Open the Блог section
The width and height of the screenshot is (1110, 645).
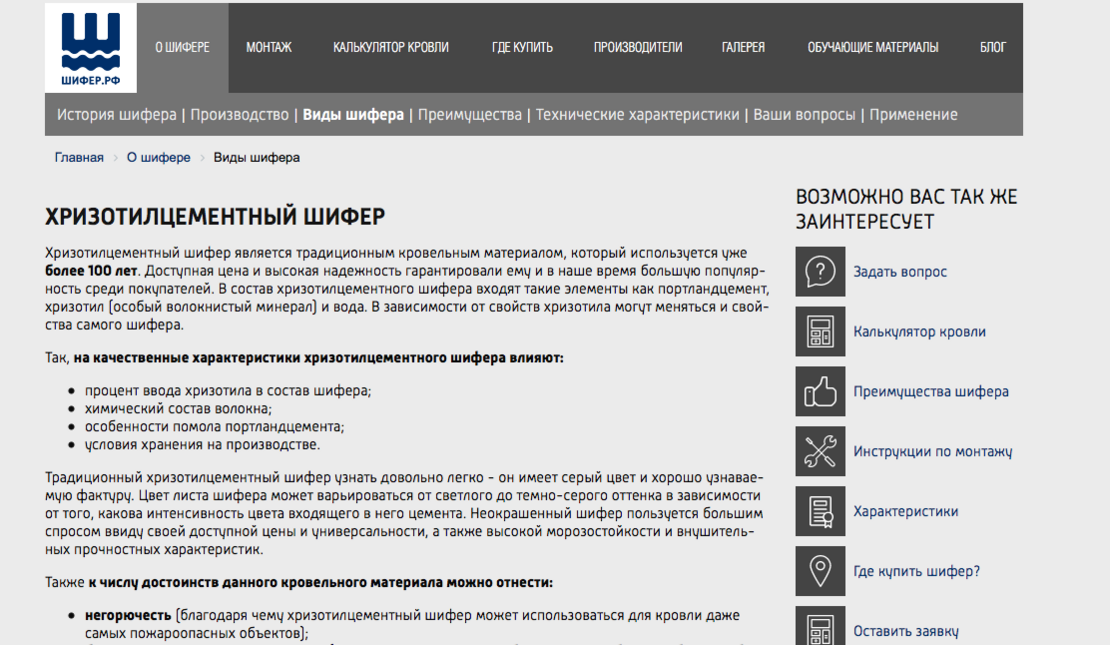pos(993,47)
